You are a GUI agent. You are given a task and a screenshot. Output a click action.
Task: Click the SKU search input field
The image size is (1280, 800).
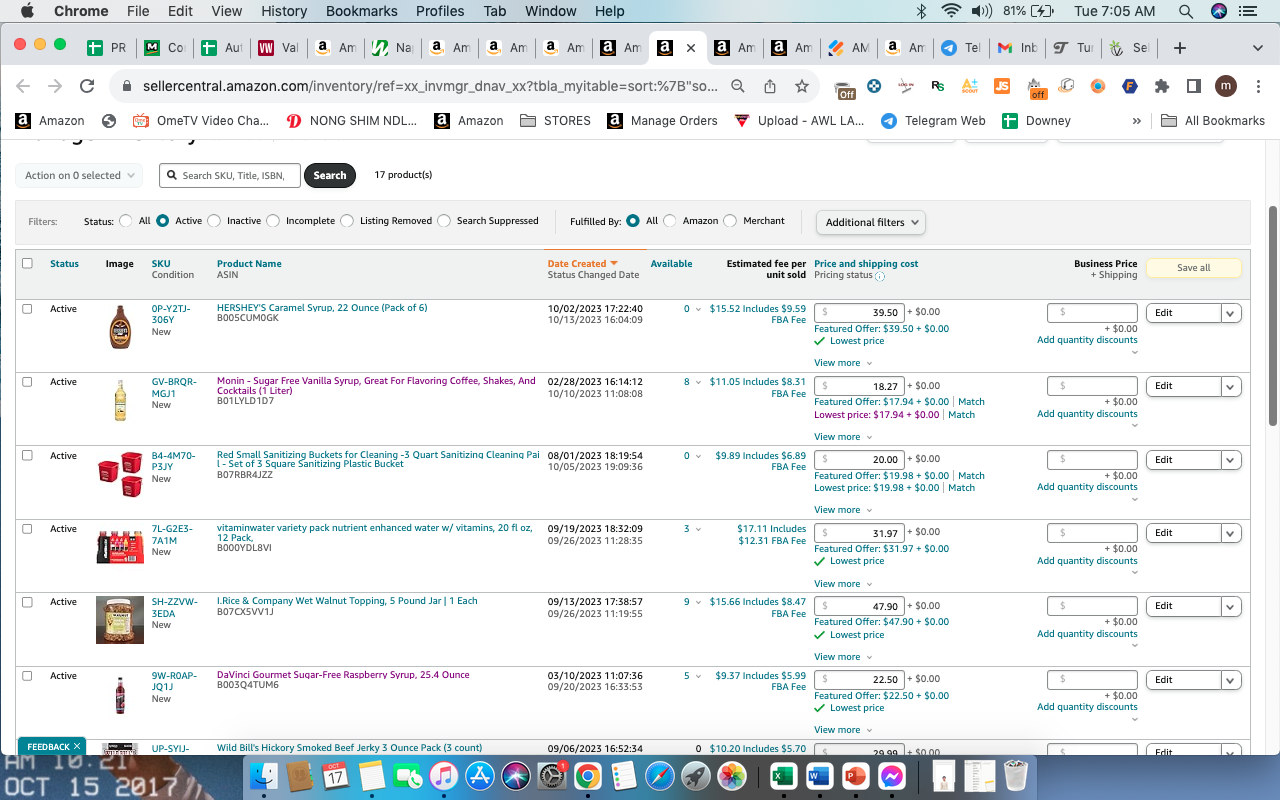(230, 176)
